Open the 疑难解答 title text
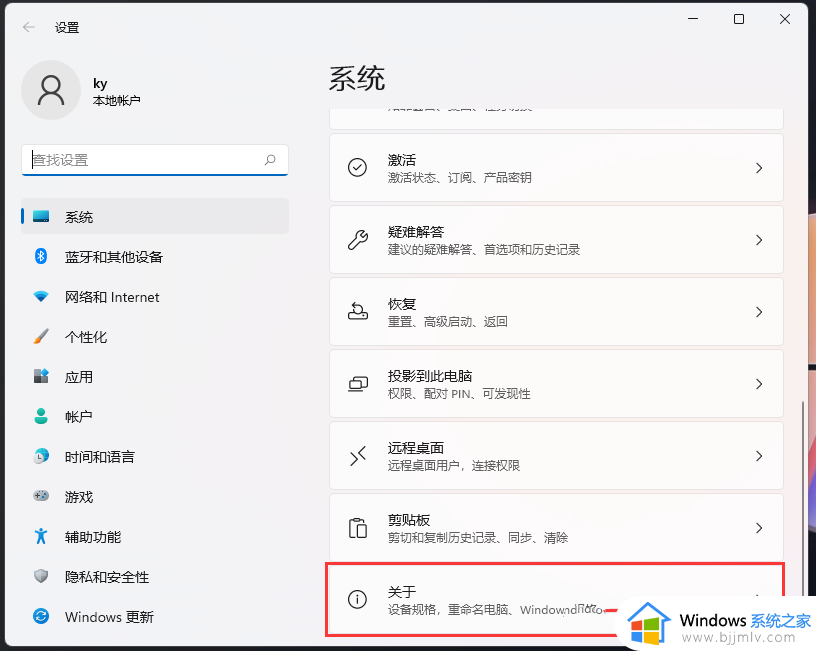Screen dimensions: 816x651 (x=416, y=232)
